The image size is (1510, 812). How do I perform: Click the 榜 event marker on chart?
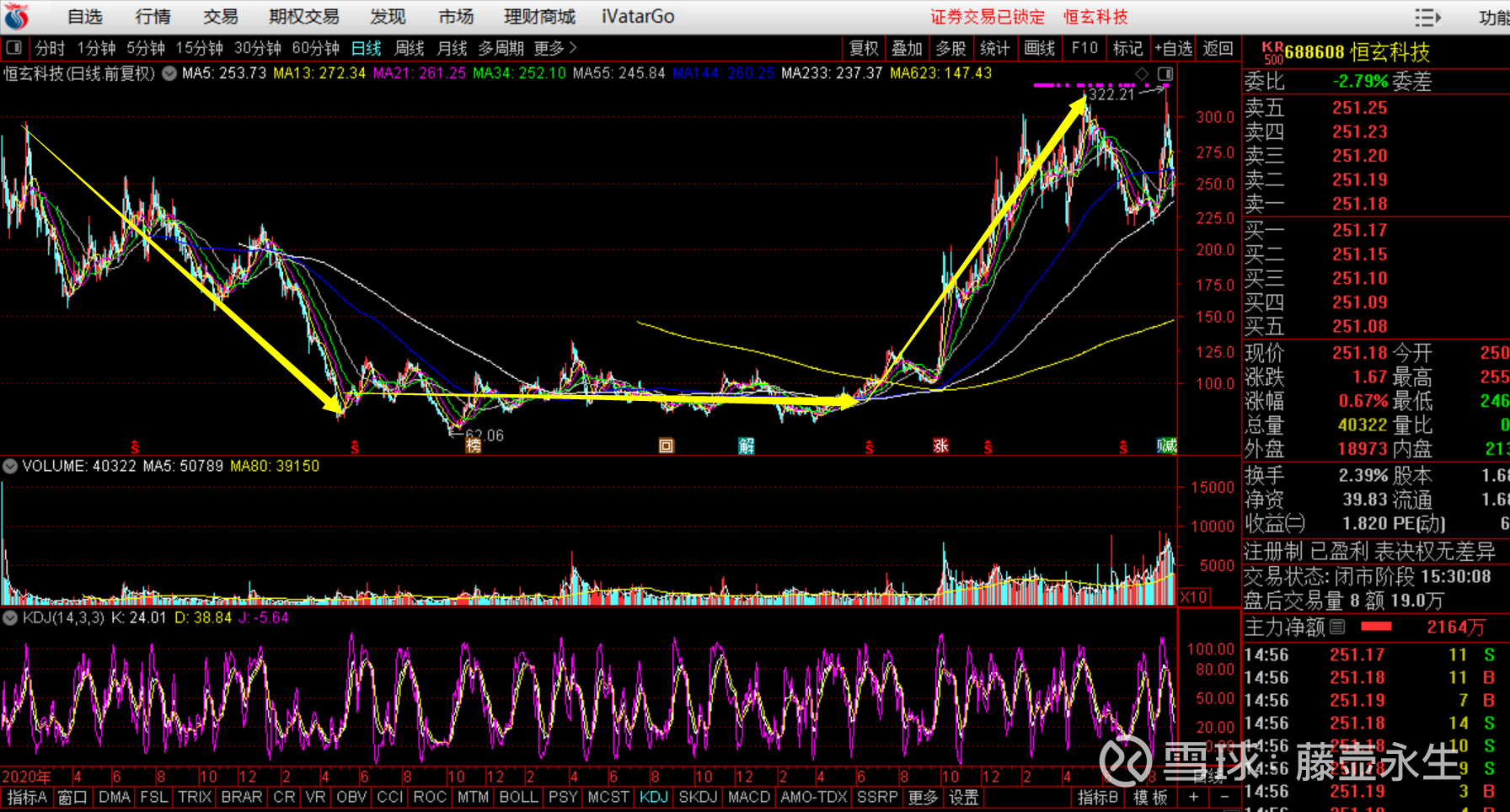[x=474, y=446]
